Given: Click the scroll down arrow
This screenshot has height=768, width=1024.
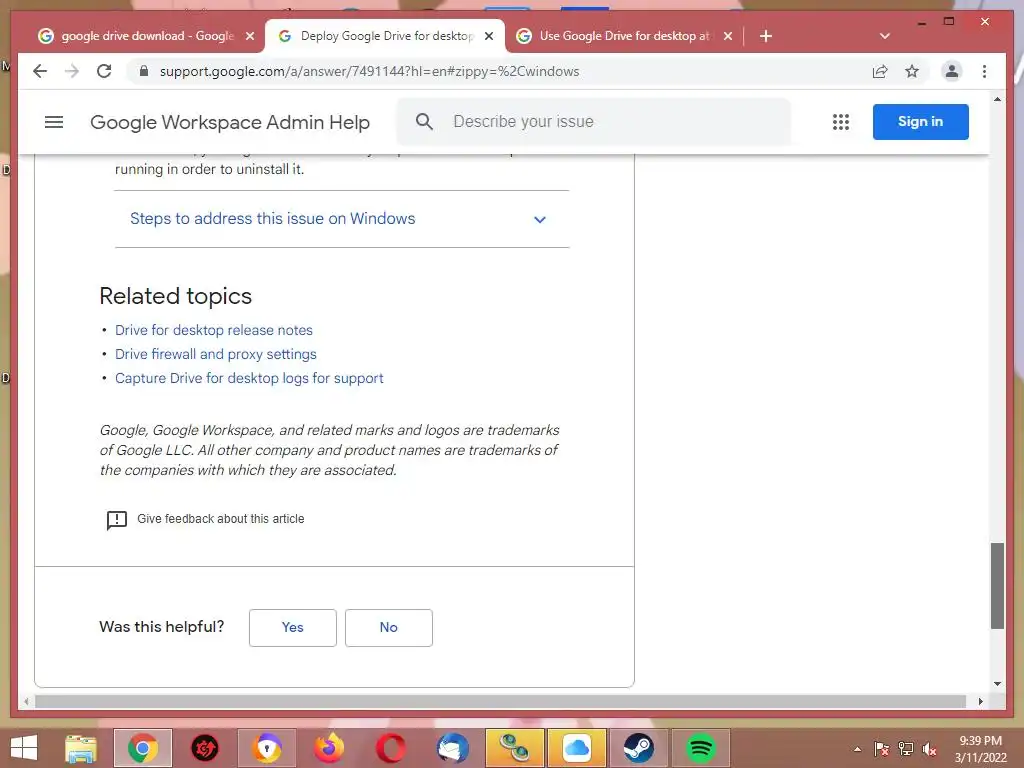Looking at the screenshot, I should coord(997,684).
